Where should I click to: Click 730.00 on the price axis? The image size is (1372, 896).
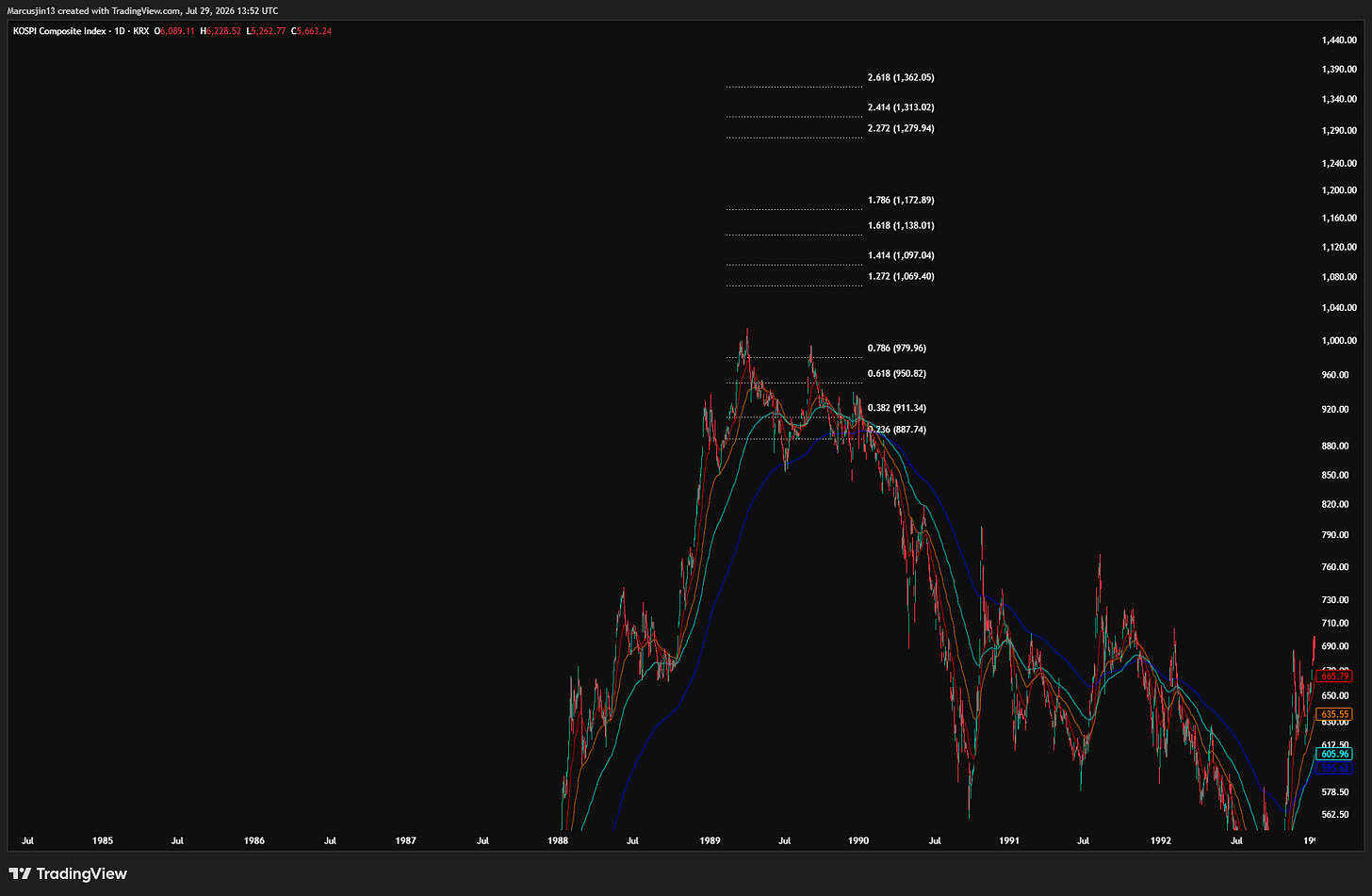click(1335, 600)
